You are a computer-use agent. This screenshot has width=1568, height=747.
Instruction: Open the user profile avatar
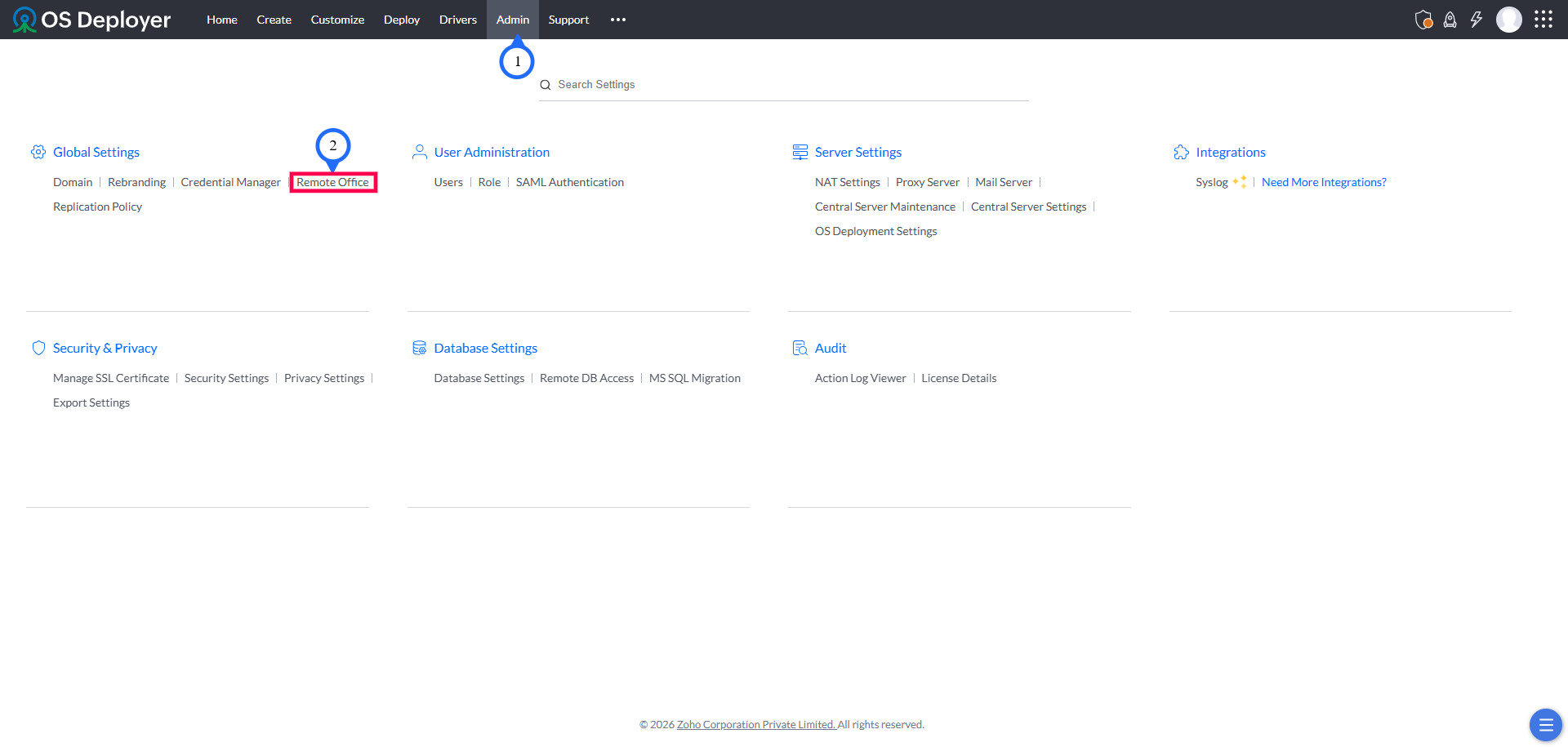click(x=1509, y=19)
